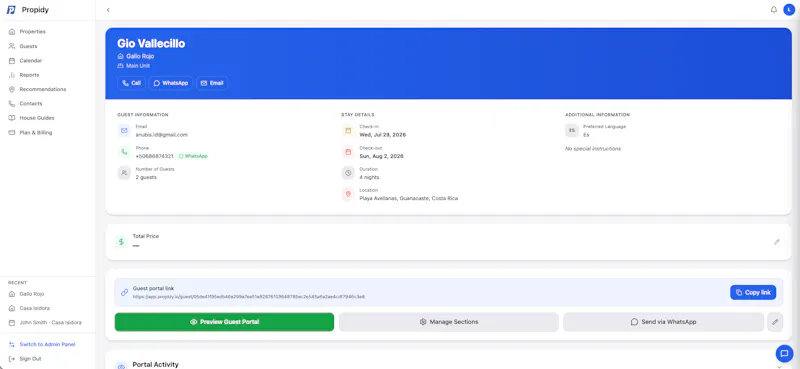Viewport: 800px width, 369px height.
Task: Click the email envelope icon in Guest Information
Action: [123, 131]
